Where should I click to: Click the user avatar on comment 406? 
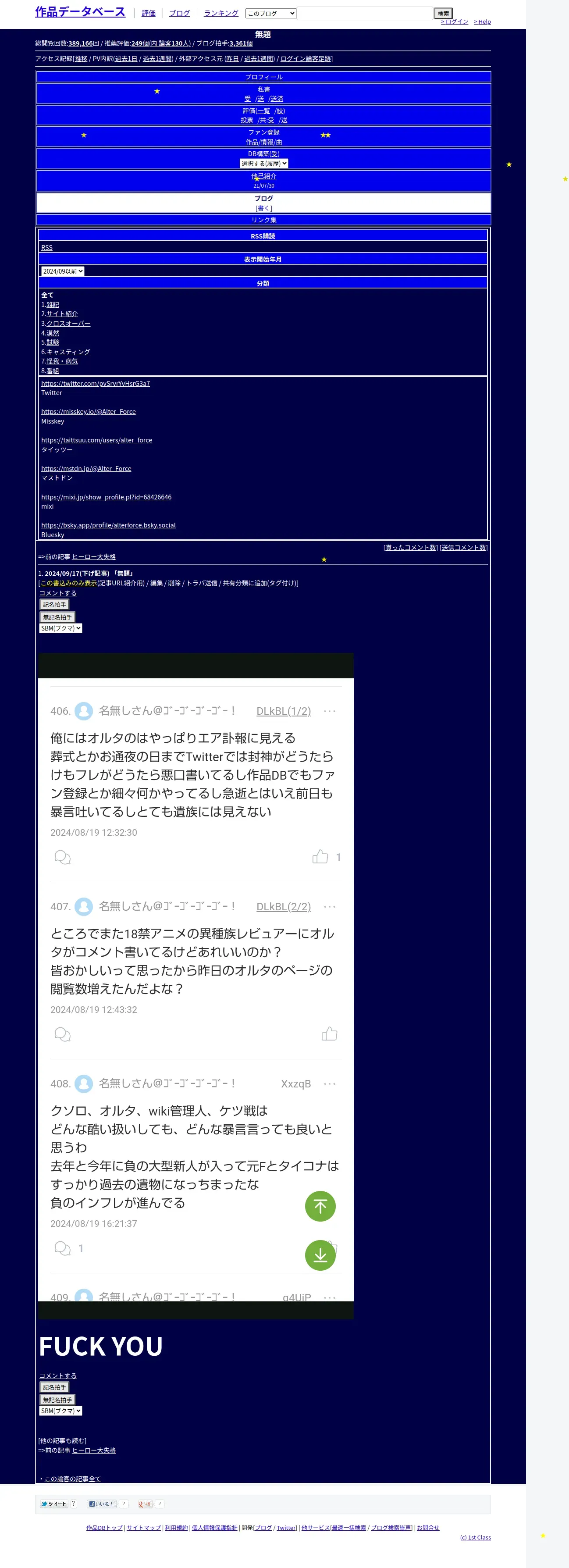(84, 710)
